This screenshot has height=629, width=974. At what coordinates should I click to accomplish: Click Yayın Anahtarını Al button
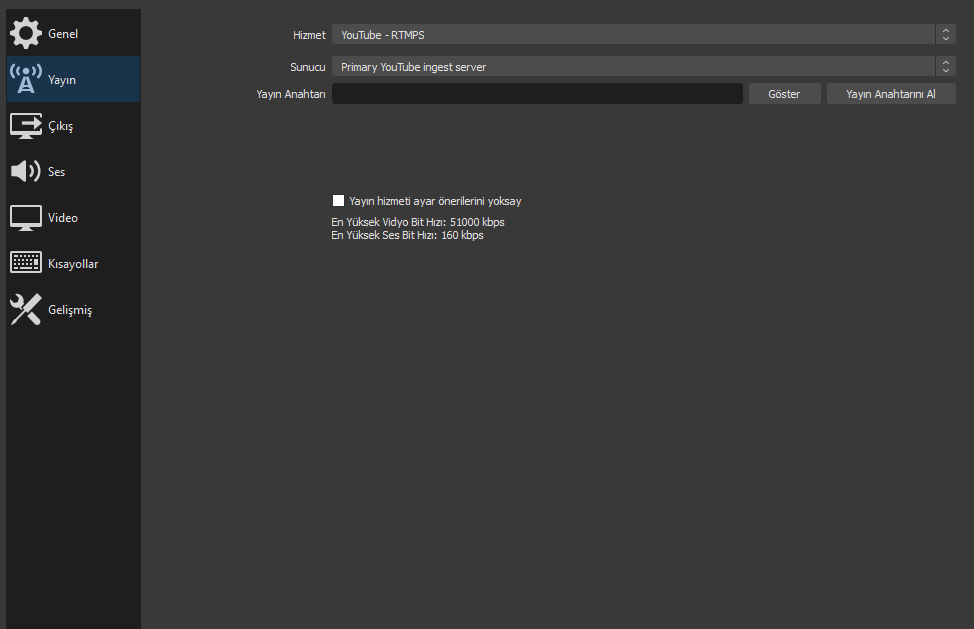coord(891,94)
